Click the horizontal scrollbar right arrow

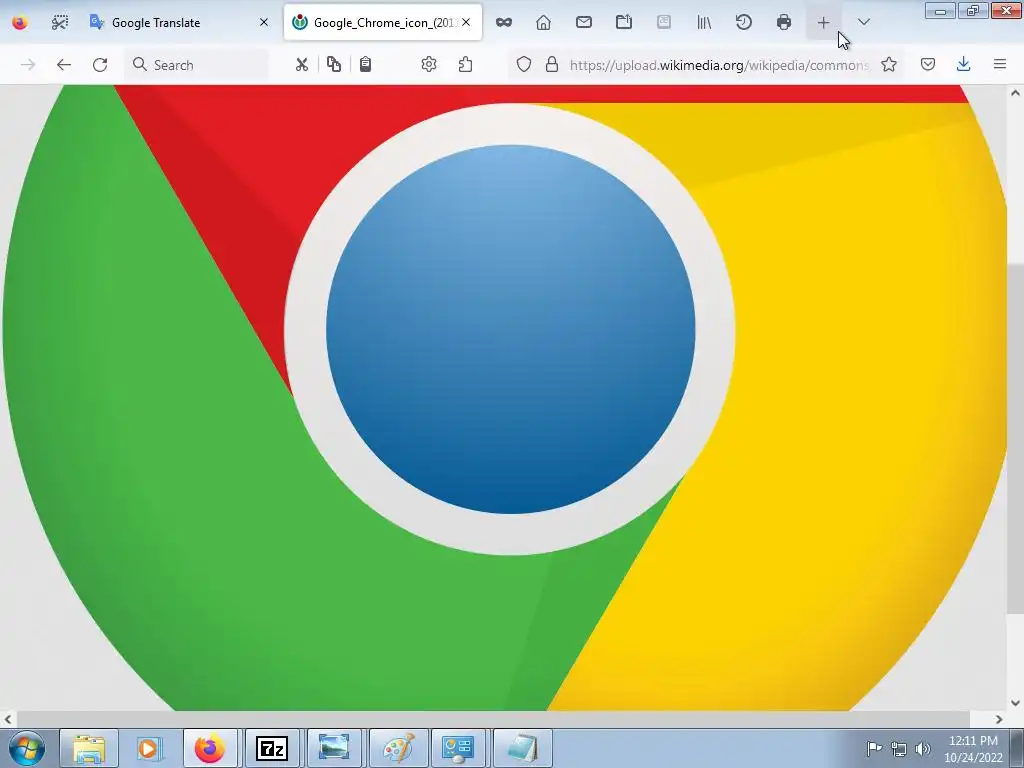click(999, 719)
